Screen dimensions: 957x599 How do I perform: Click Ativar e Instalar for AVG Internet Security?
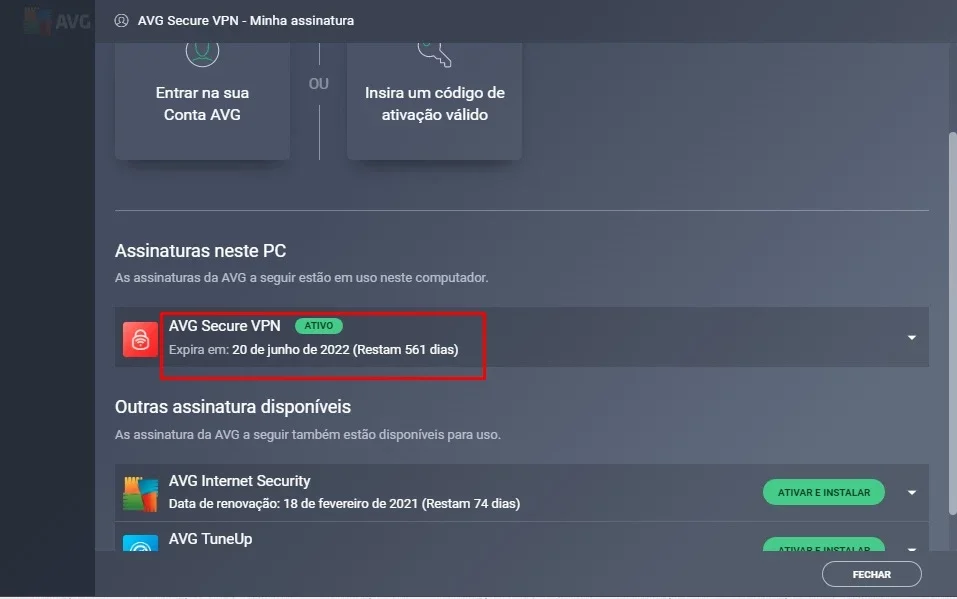pos(823,492)
